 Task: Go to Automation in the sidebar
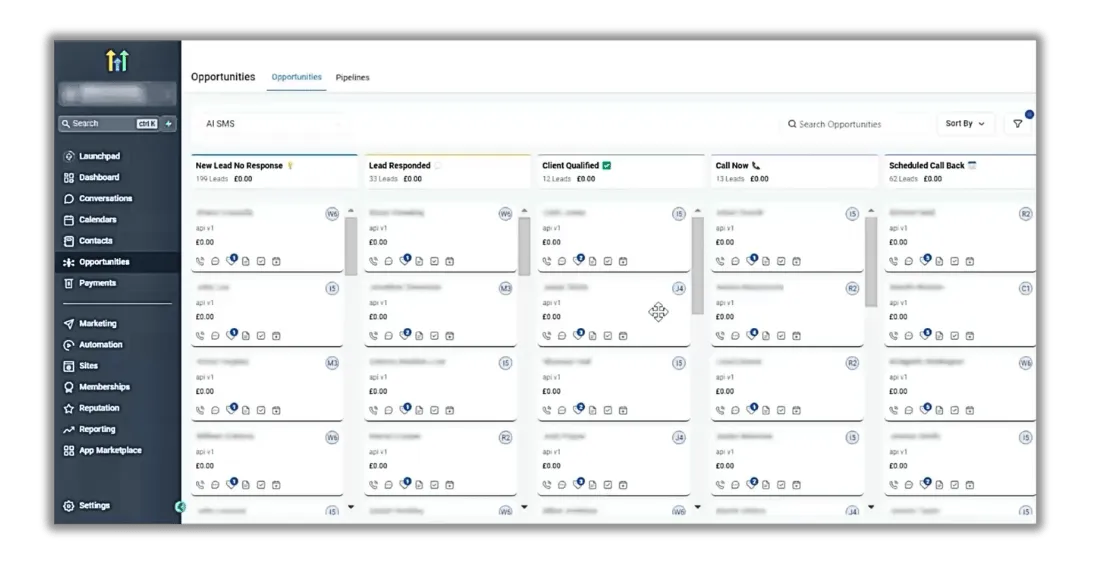93,345
